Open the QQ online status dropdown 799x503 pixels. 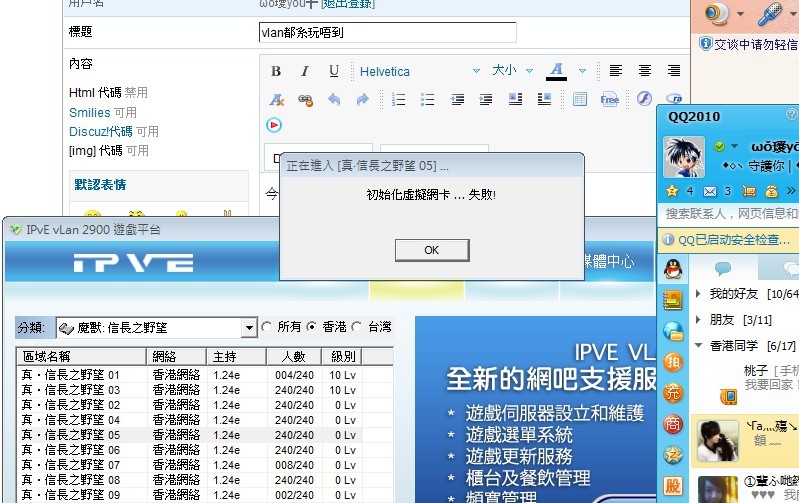[734, 147]
